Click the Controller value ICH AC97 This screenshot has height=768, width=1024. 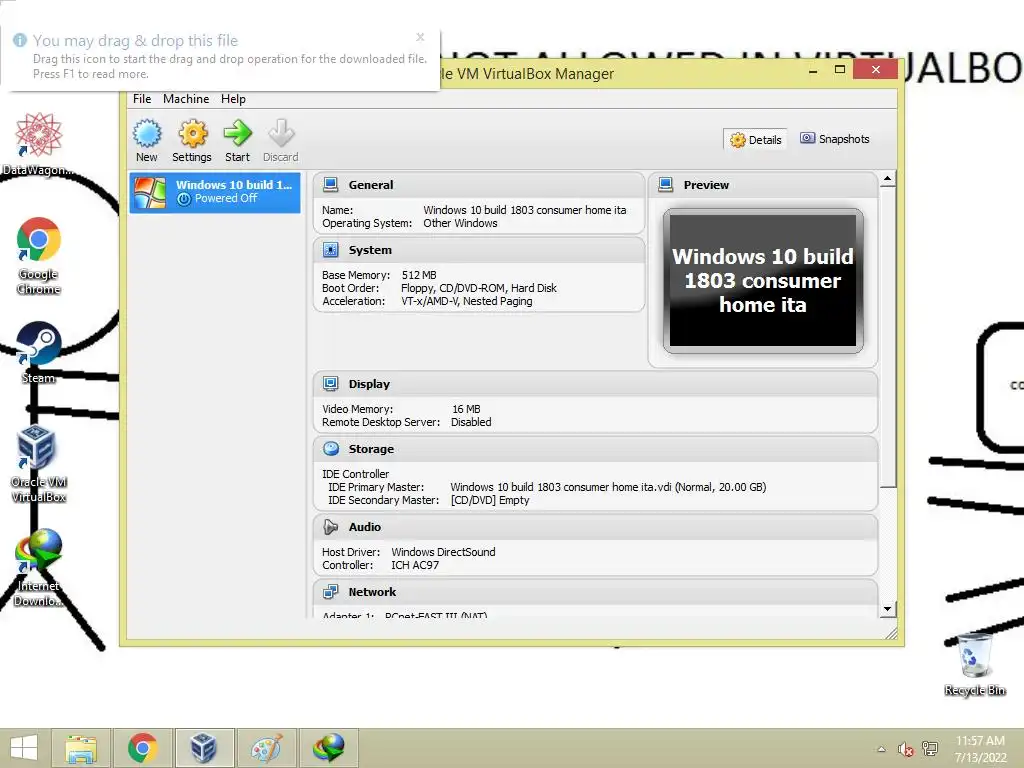415,566
